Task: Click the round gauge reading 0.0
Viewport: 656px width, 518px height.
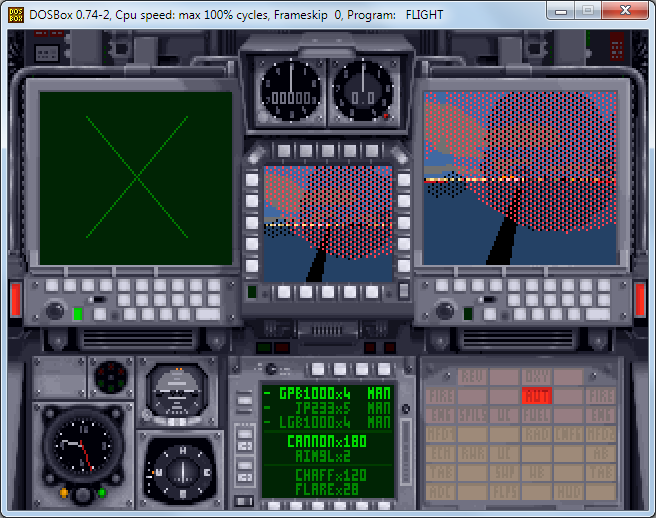Action: [x=363, y=90]
